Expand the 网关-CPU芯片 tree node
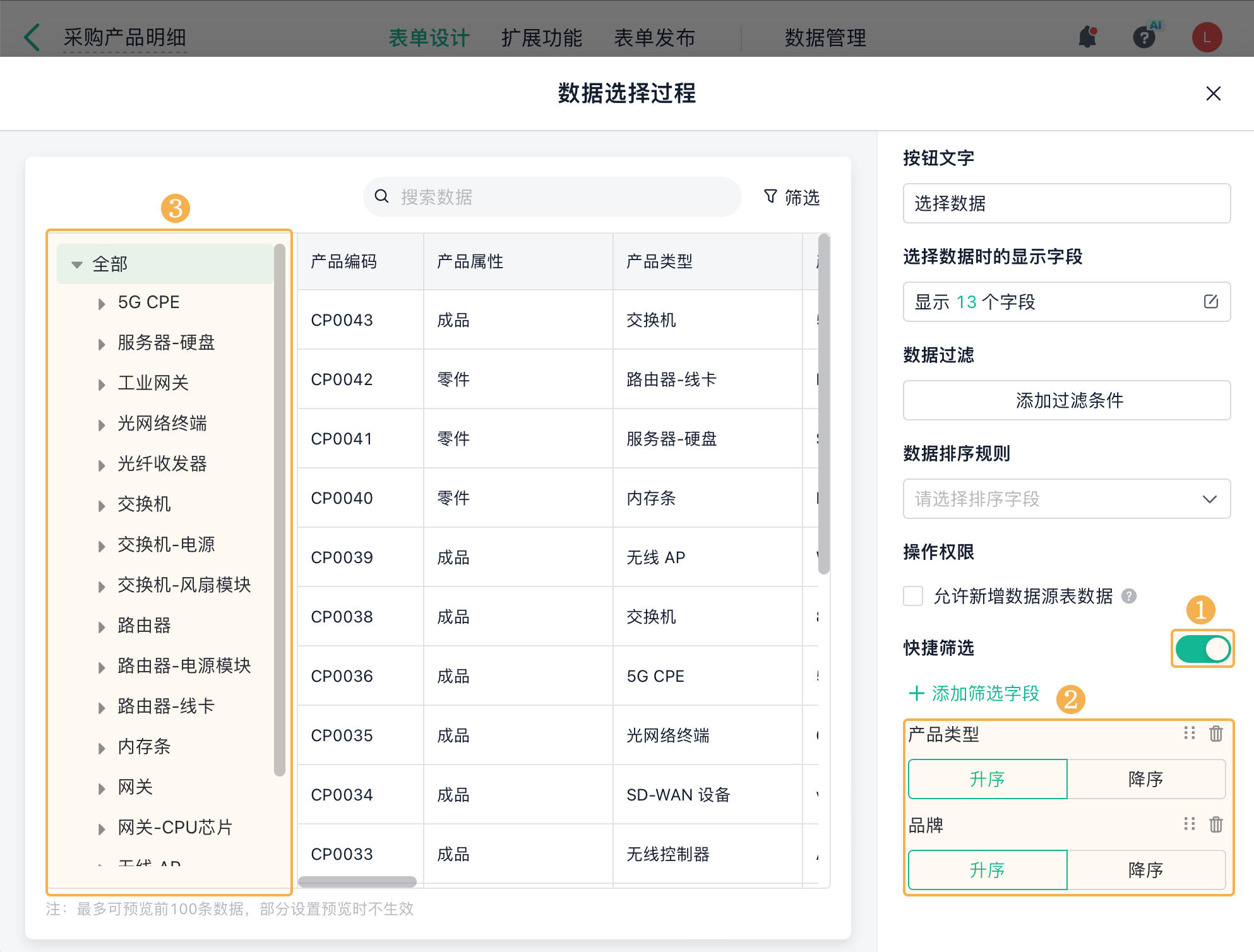This screenshot has height=952, width=1254. click(x=102, y=829)
